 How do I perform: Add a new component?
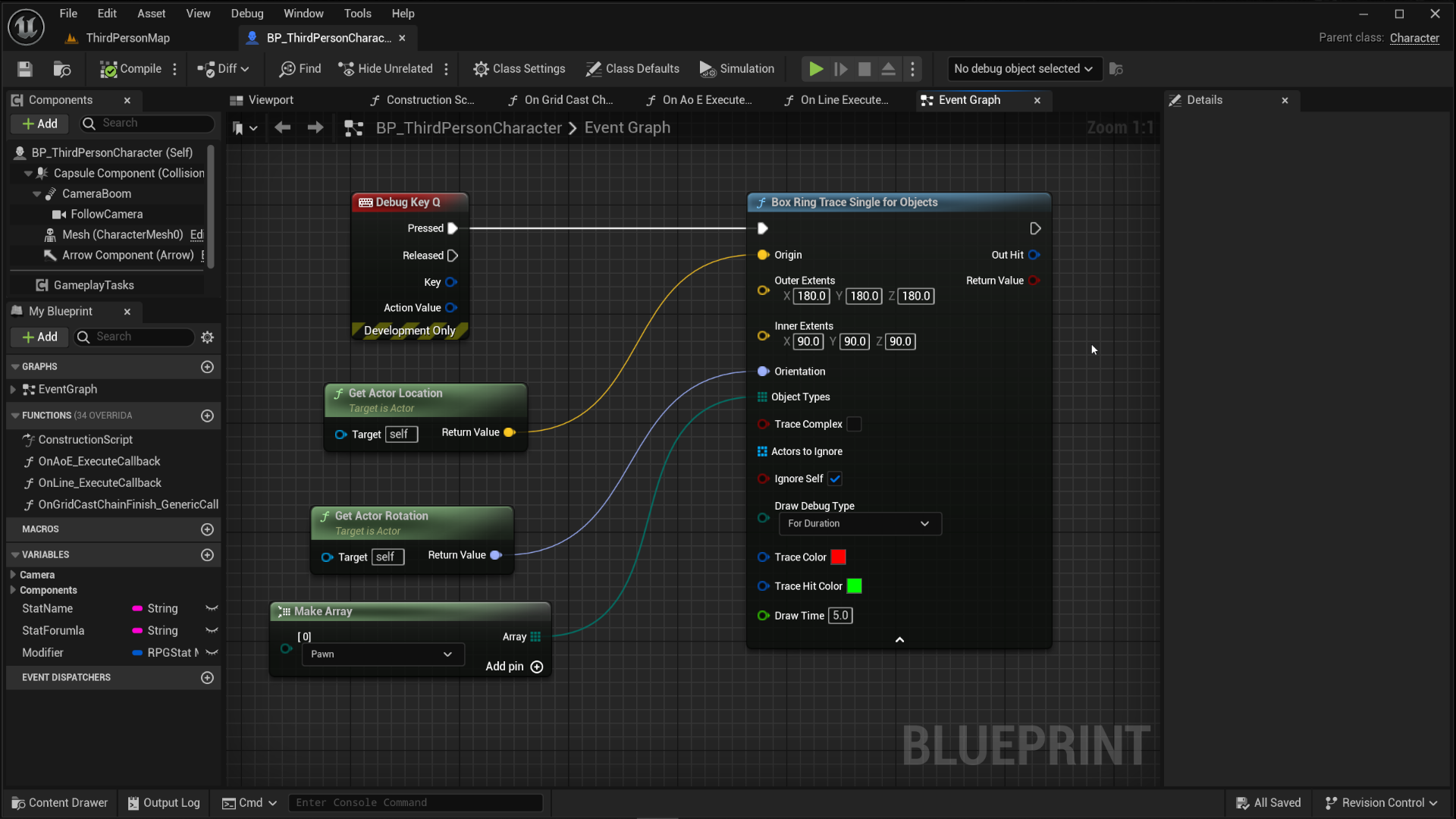(39, 124)
